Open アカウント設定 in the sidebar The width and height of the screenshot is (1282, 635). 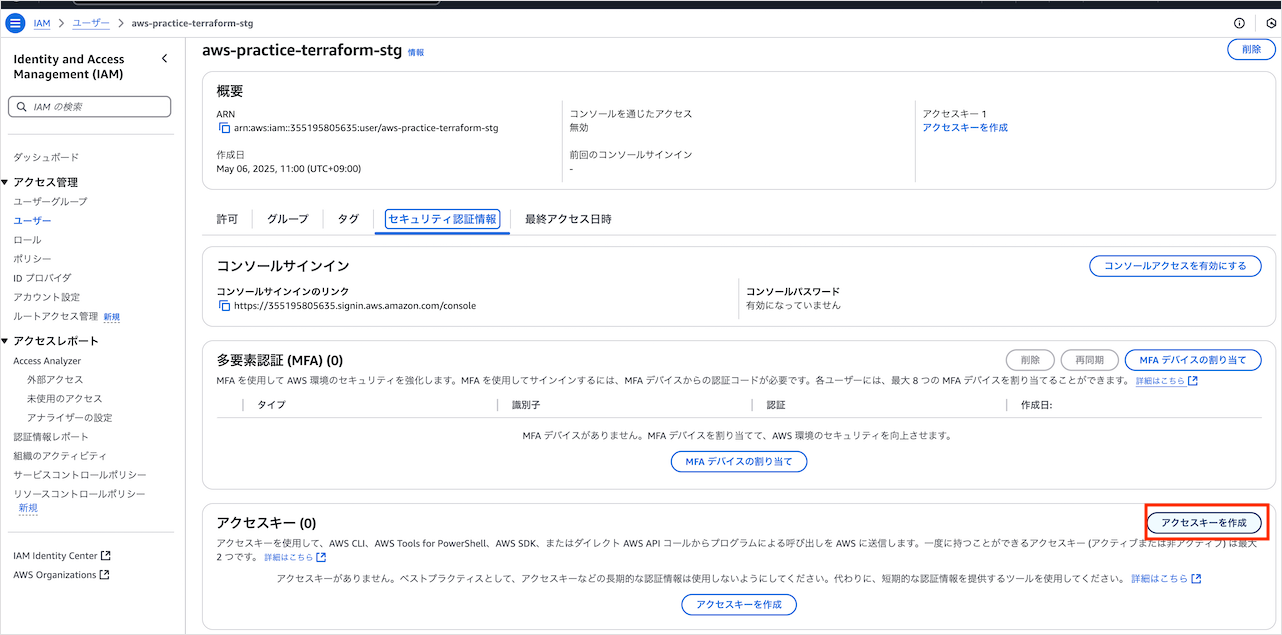46,297
